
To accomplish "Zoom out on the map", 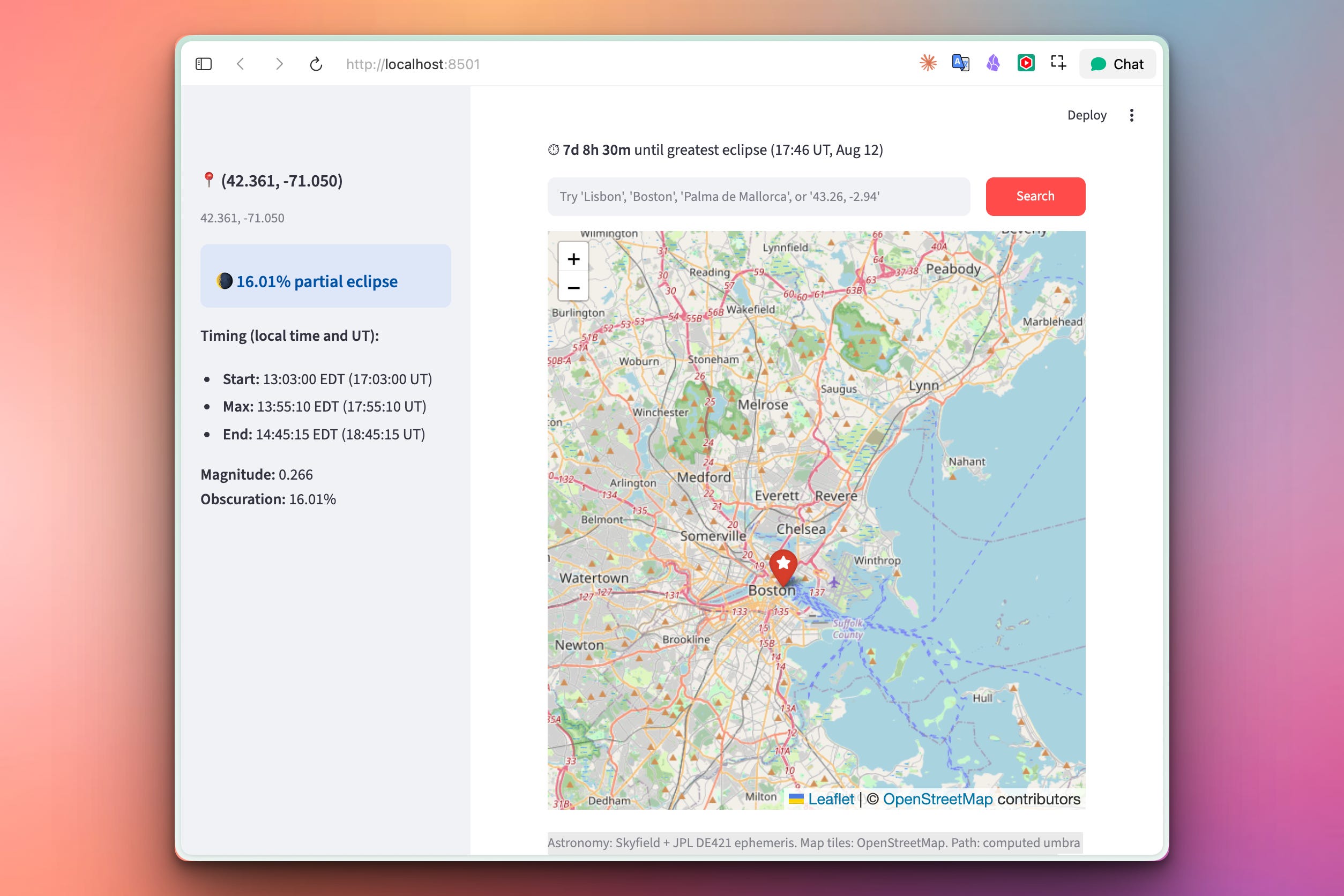I will click(573, 287).
